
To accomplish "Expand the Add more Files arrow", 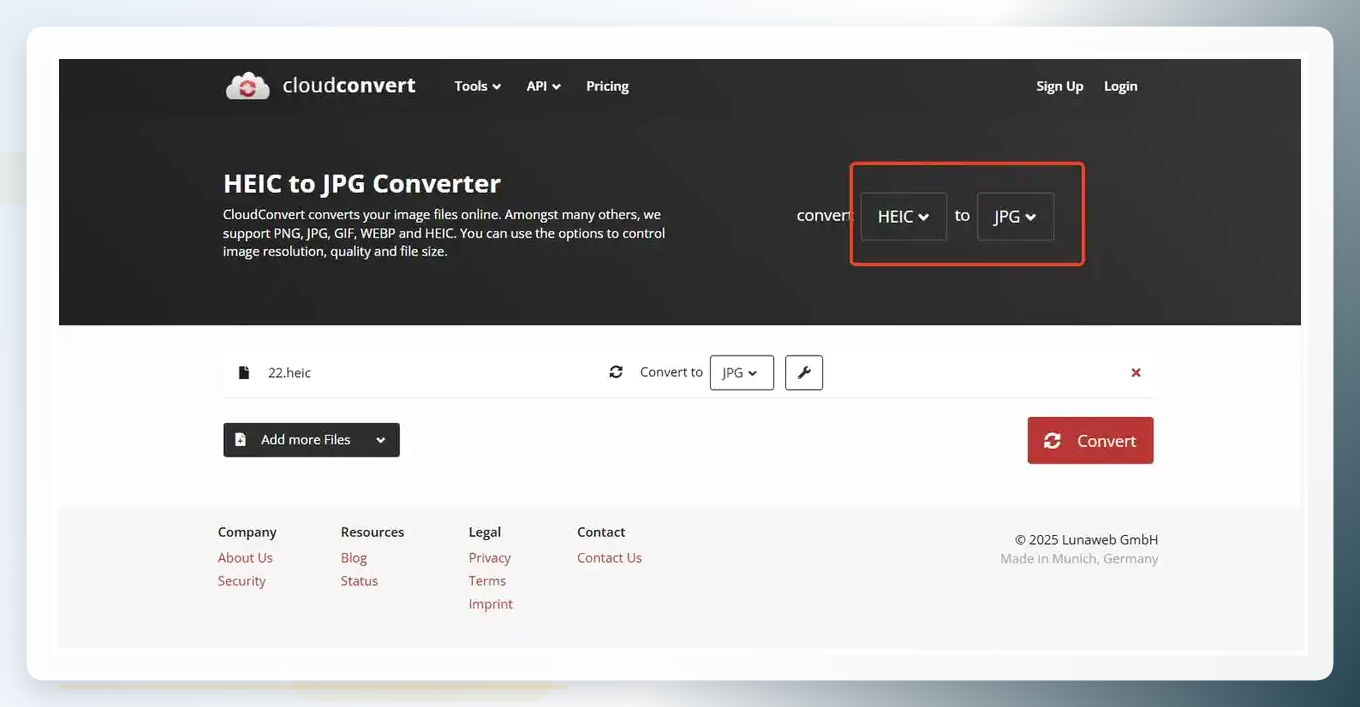I will pos(381,440).
